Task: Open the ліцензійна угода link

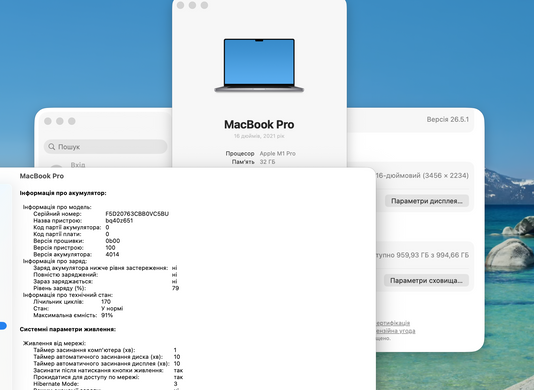Action: pyautogui.click(x=395, y=330)
